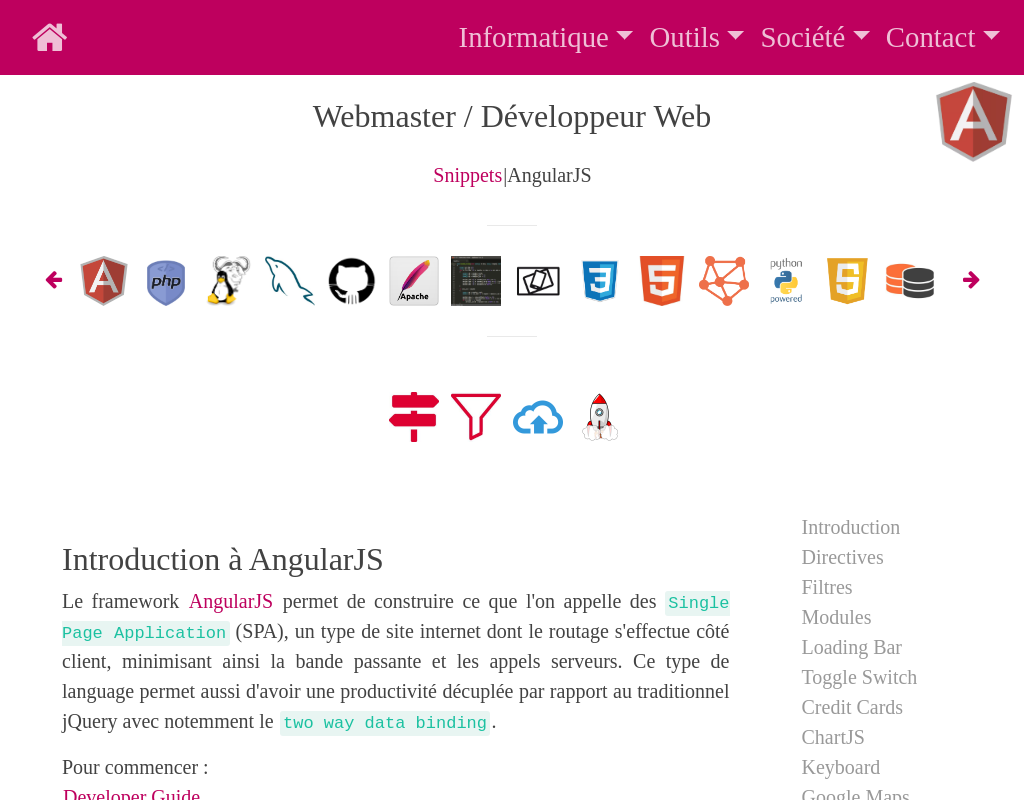Select the GitHub Octocat icon
Image resolution: width=1024 pixels, height=800 pixels.
coord(351,281)
